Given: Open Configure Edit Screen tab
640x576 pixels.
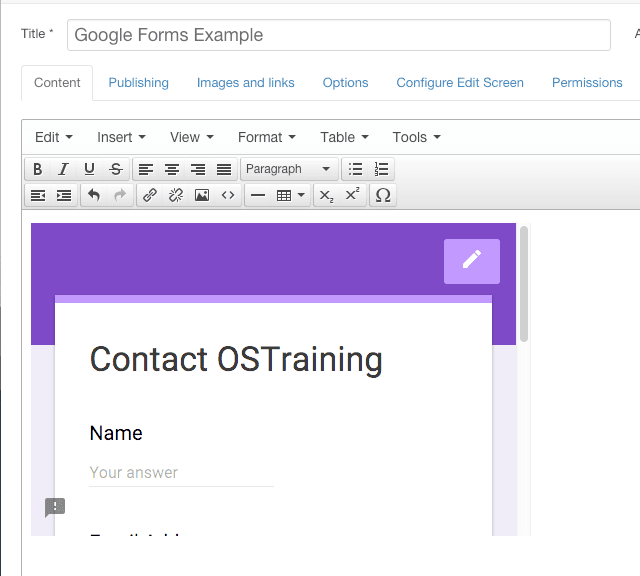Looking at the screenshot, I should [x=460, y=83].
